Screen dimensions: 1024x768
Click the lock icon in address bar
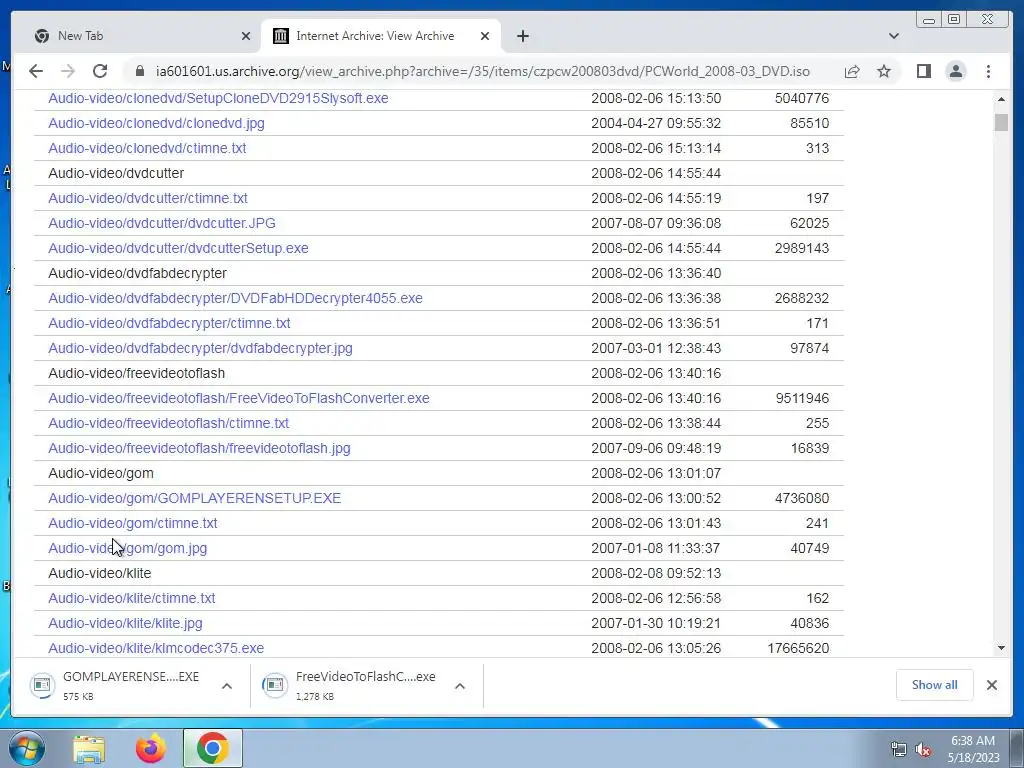coord(140,71)
